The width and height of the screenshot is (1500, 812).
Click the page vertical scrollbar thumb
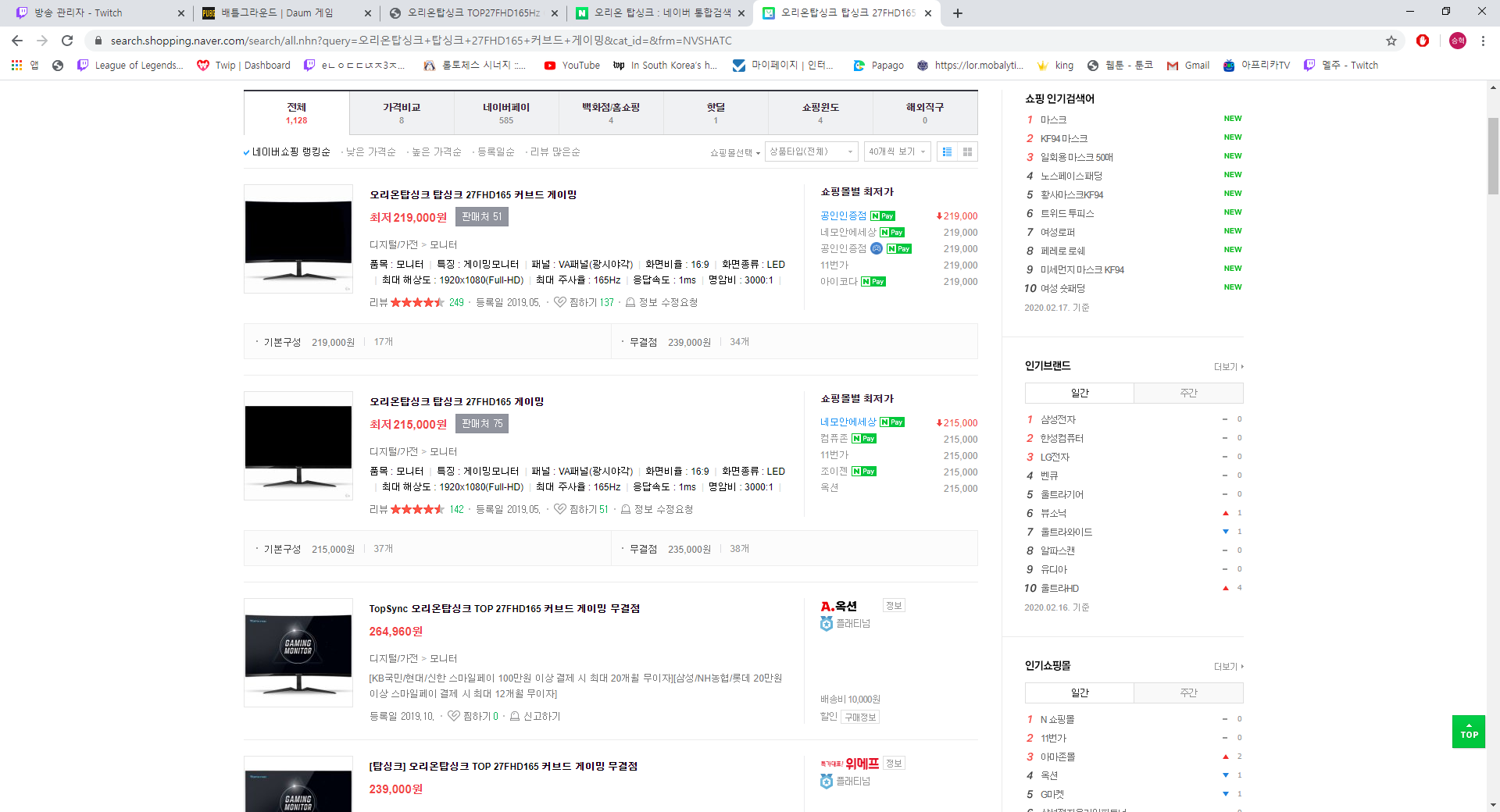(x=1492, y=156)
